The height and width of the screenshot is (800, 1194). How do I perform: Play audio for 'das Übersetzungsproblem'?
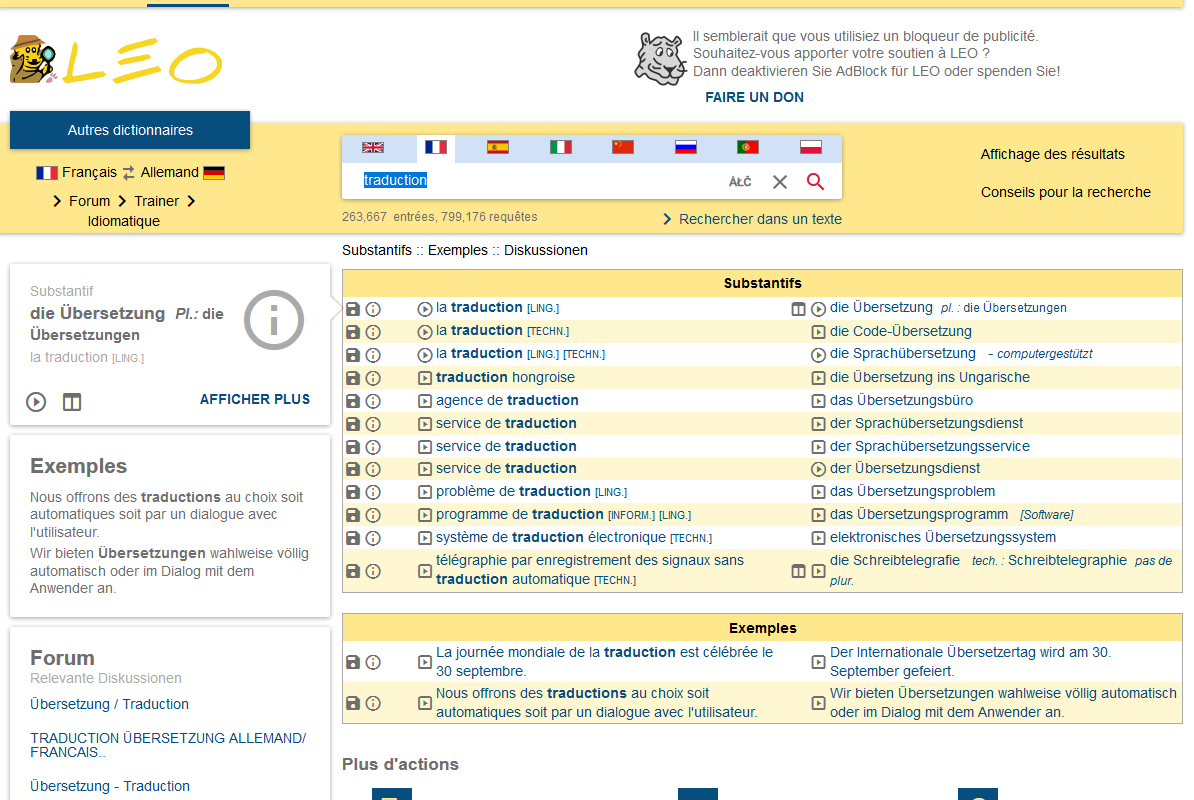(x=819, y=492)
